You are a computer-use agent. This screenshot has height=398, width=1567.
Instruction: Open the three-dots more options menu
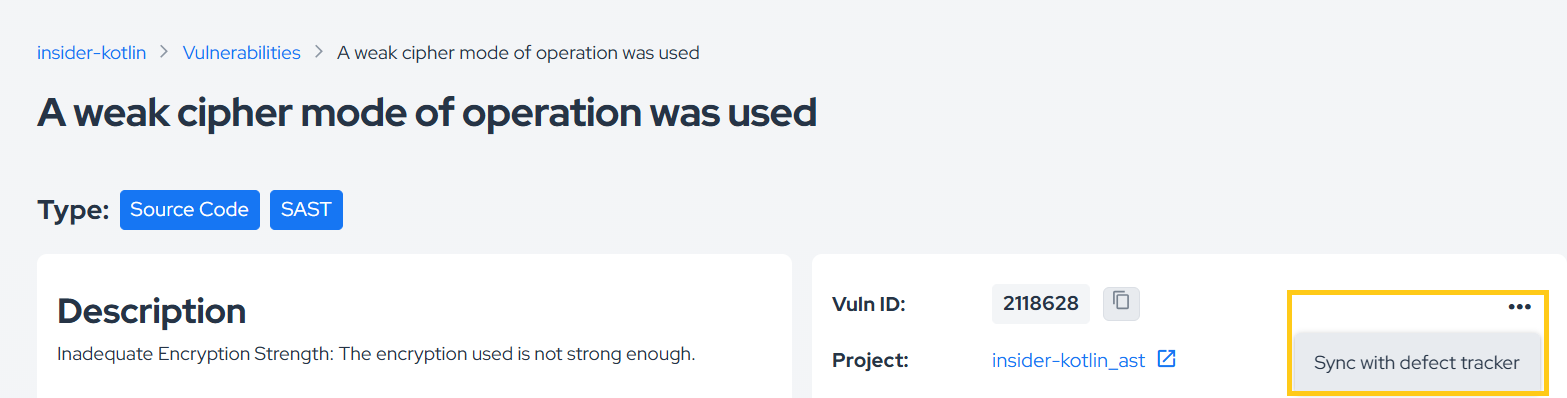click(1519, 307)
